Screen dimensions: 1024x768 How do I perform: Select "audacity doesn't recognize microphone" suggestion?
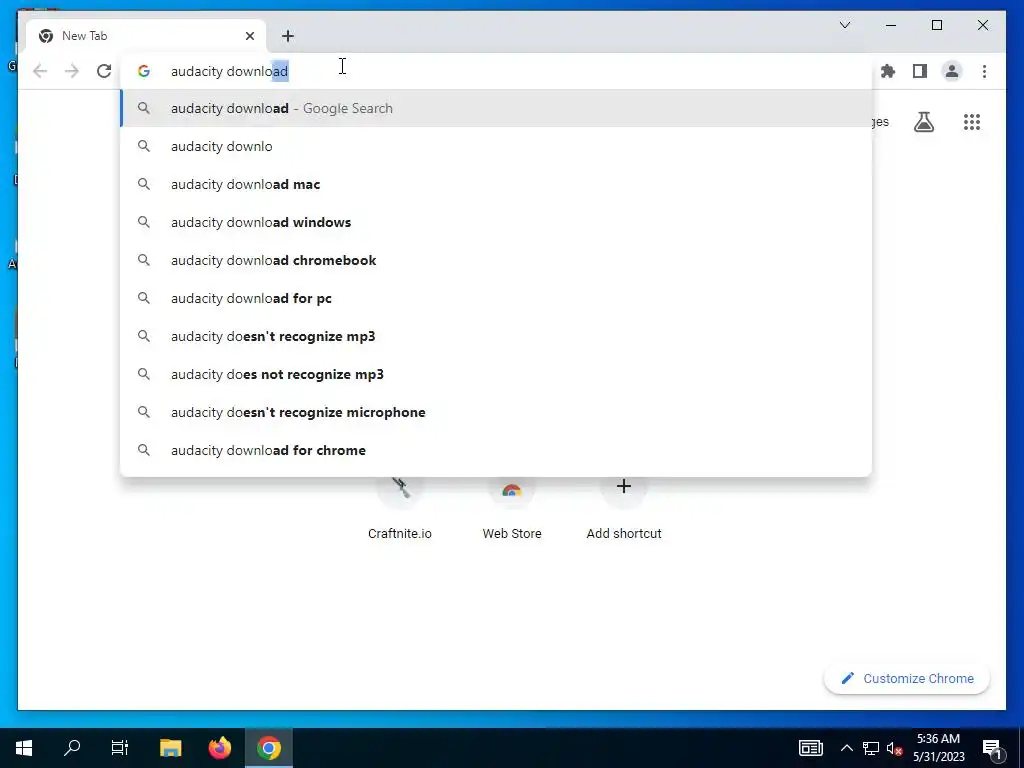[496, 412]
